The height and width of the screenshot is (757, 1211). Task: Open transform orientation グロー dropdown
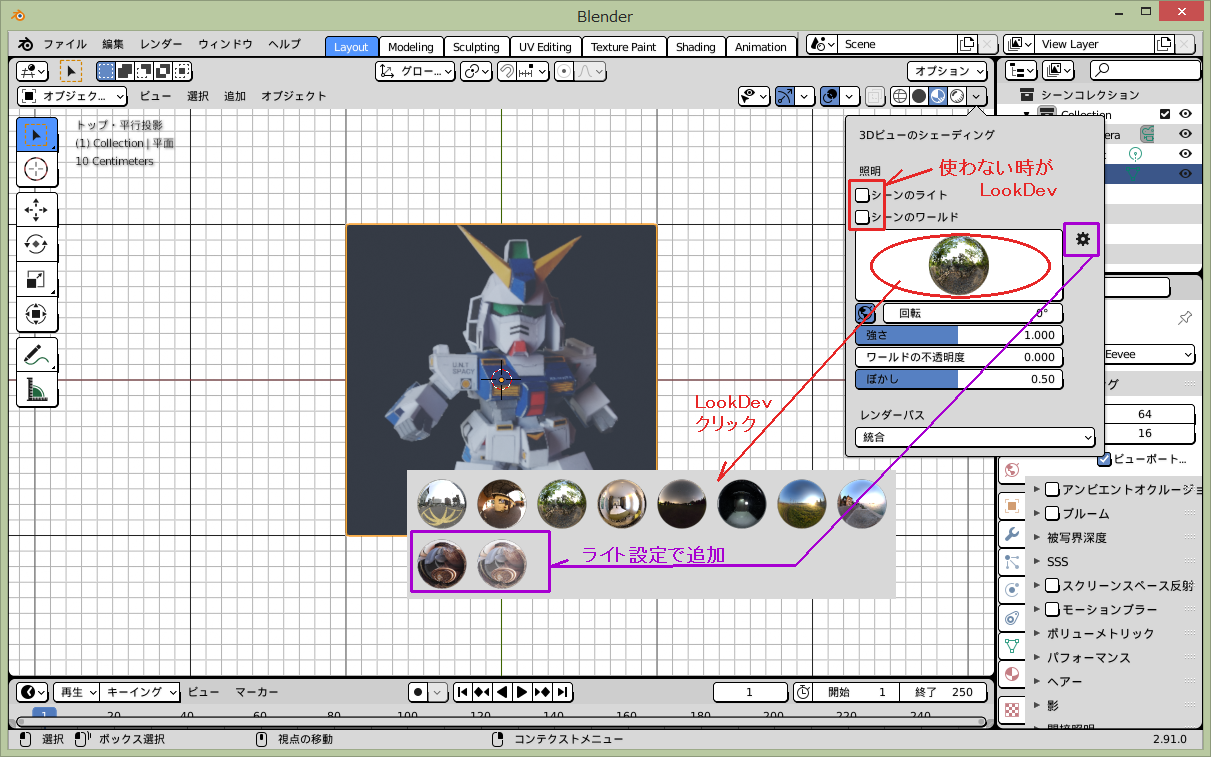tap(415, 71)
